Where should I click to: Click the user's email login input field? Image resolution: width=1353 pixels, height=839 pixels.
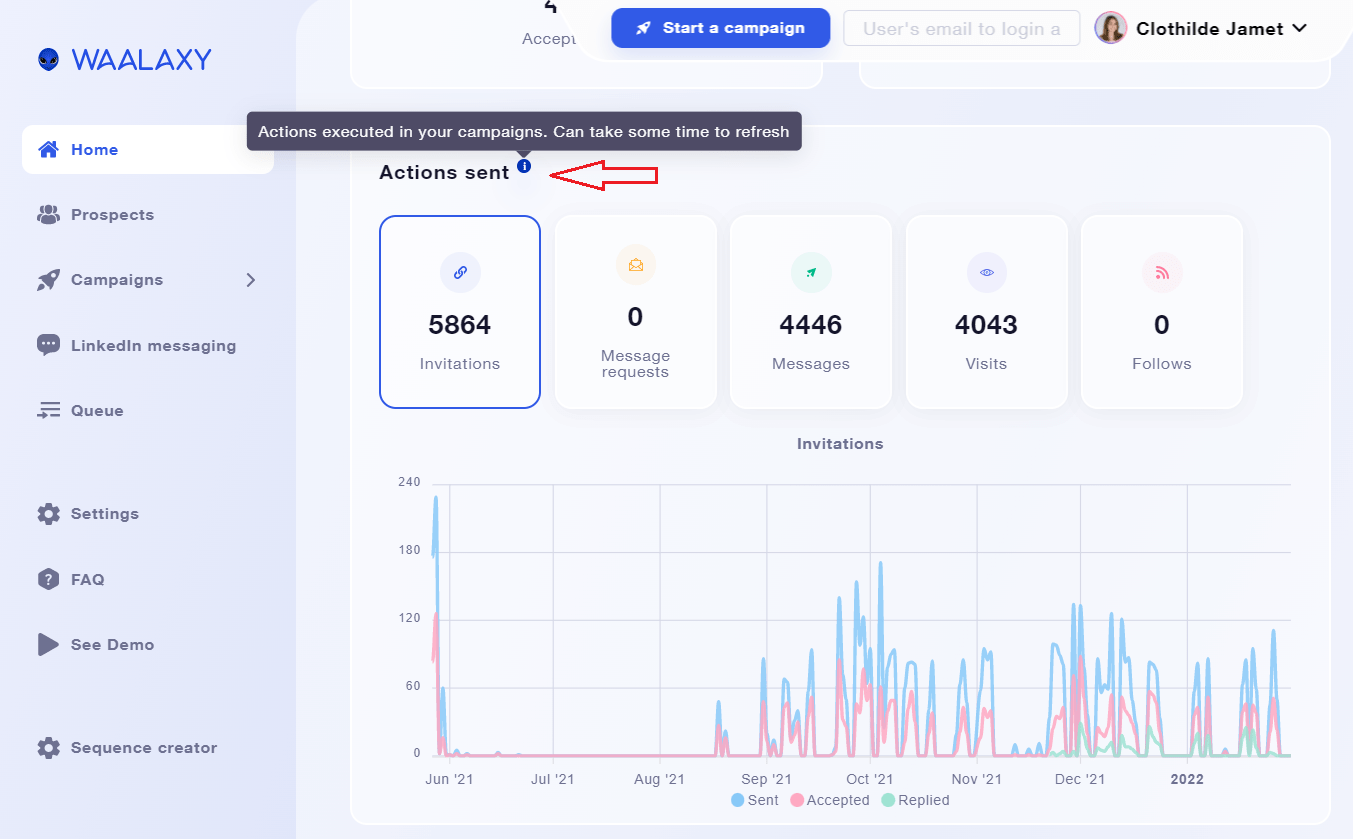pos(962,28)
